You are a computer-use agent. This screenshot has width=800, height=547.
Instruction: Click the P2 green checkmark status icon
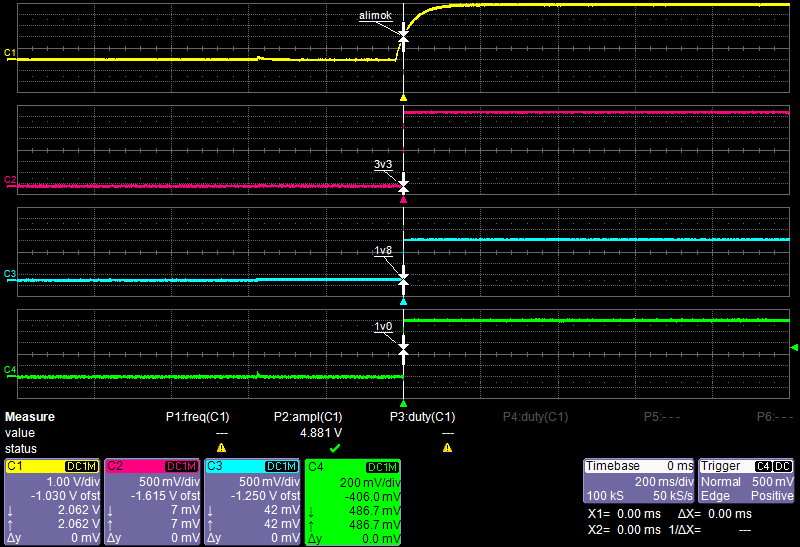pyautogui.click(x=335, y=448)
